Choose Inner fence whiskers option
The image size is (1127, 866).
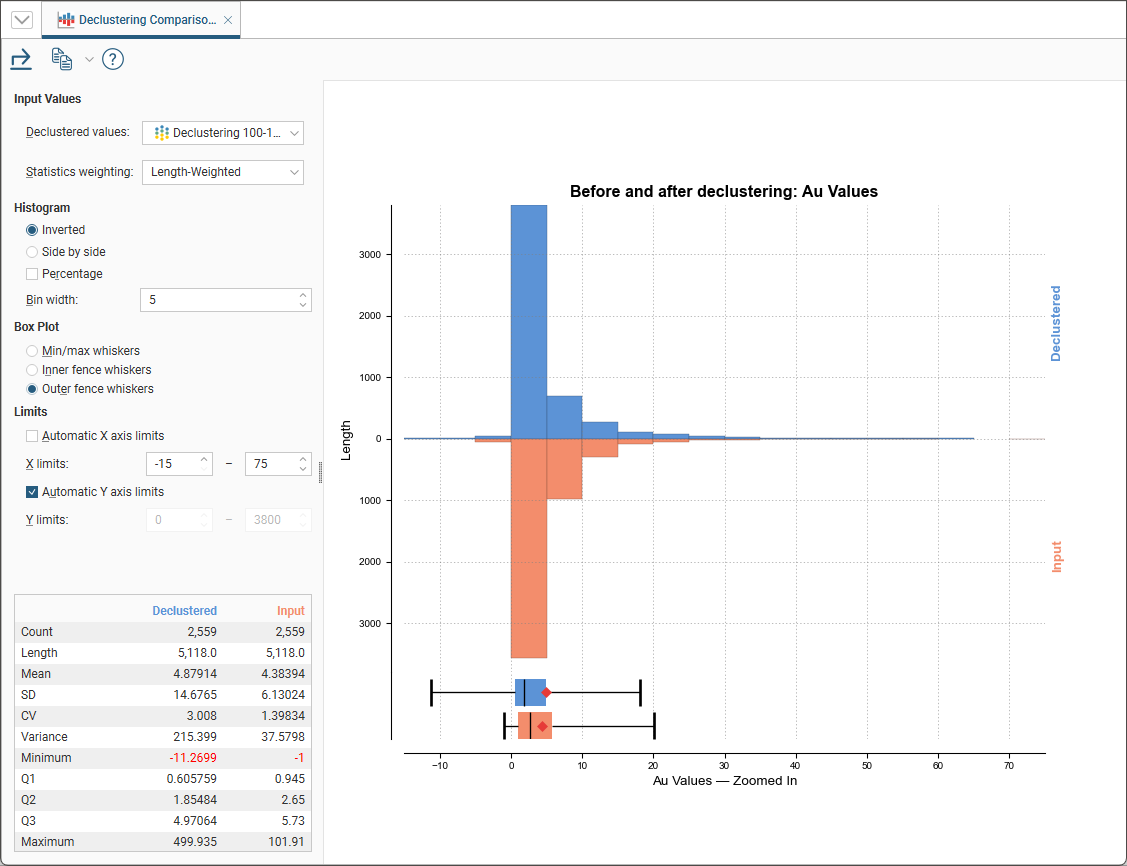[x=33, y=370]
